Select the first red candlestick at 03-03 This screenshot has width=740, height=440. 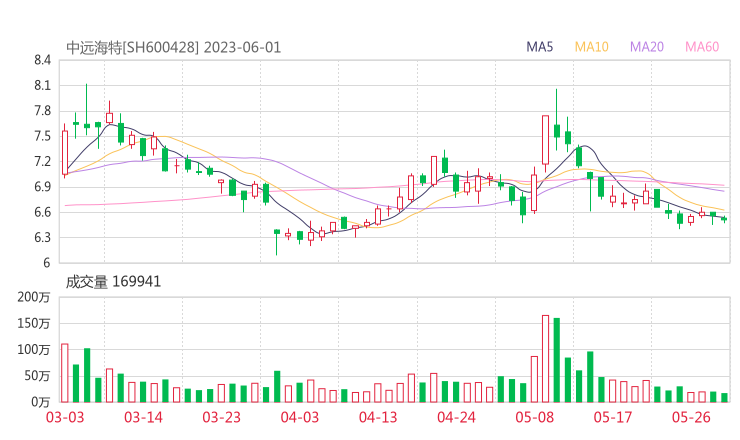point(65,152)
